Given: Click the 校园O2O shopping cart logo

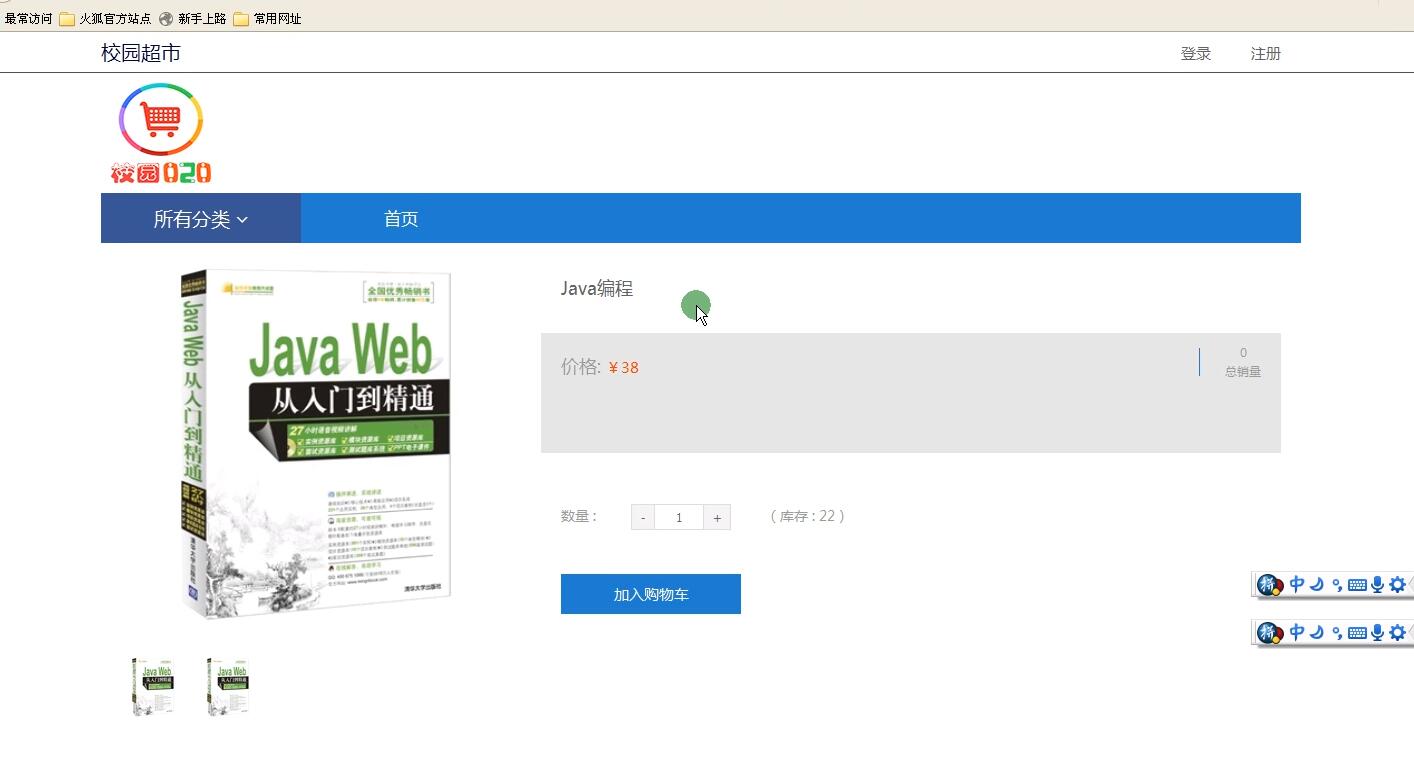Looking at the screenshot, I should coord(161,133).
